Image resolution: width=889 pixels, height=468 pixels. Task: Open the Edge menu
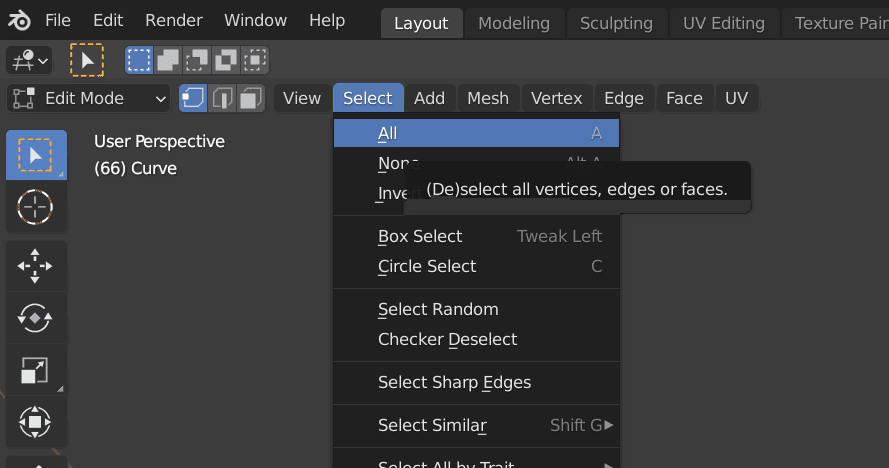(x=624, y=99)
